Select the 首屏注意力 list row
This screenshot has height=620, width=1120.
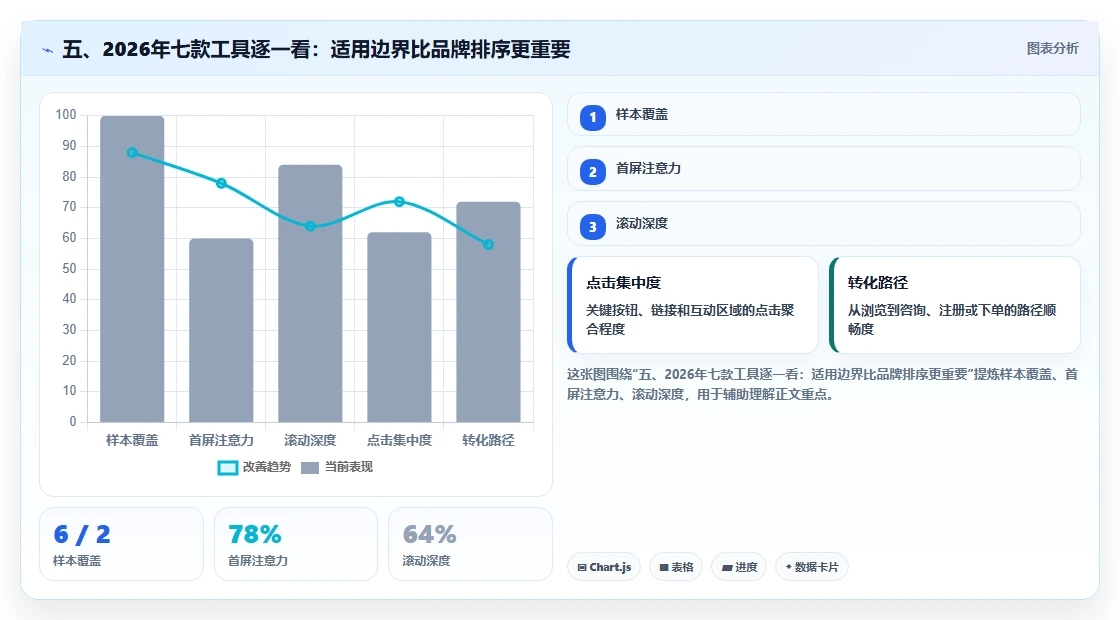tap(824, 169)
